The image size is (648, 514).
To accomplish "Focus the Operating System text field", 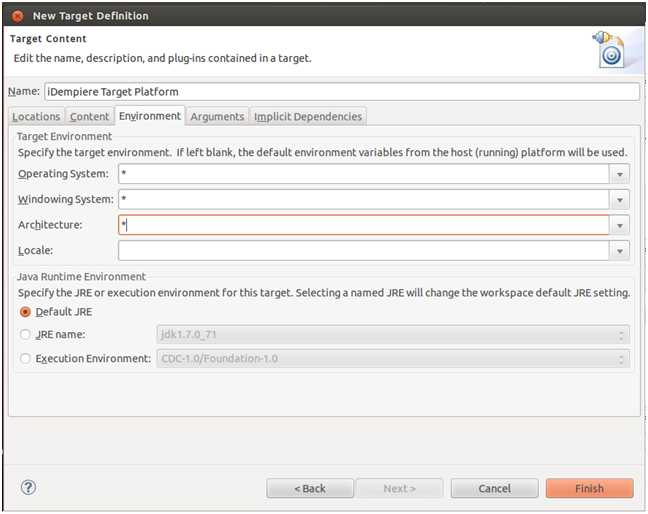I will (x=364, y=174).
